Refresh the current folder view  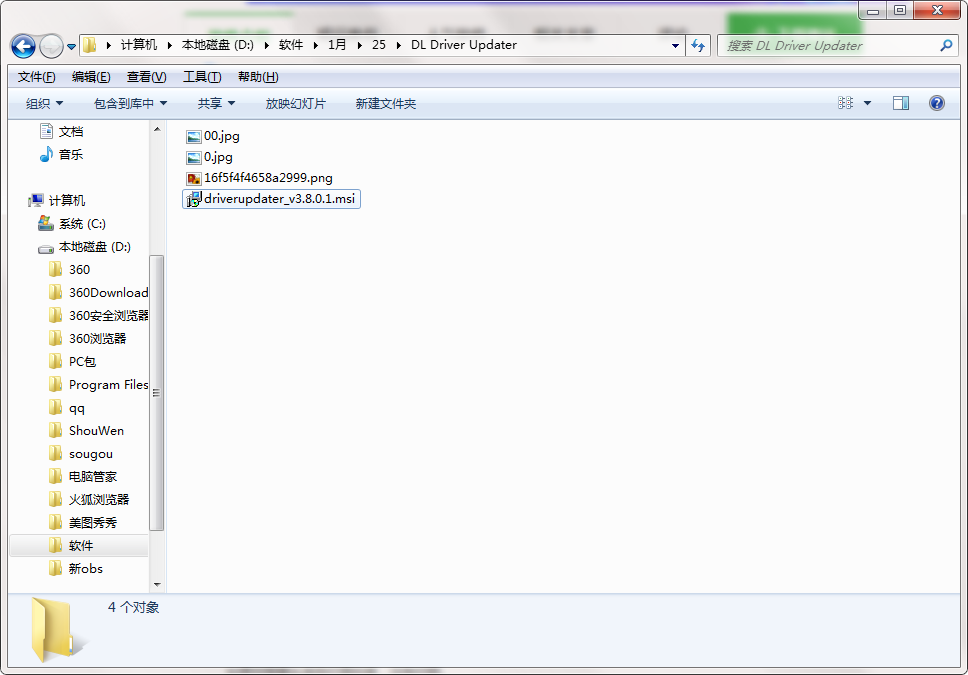coord(698,45)
